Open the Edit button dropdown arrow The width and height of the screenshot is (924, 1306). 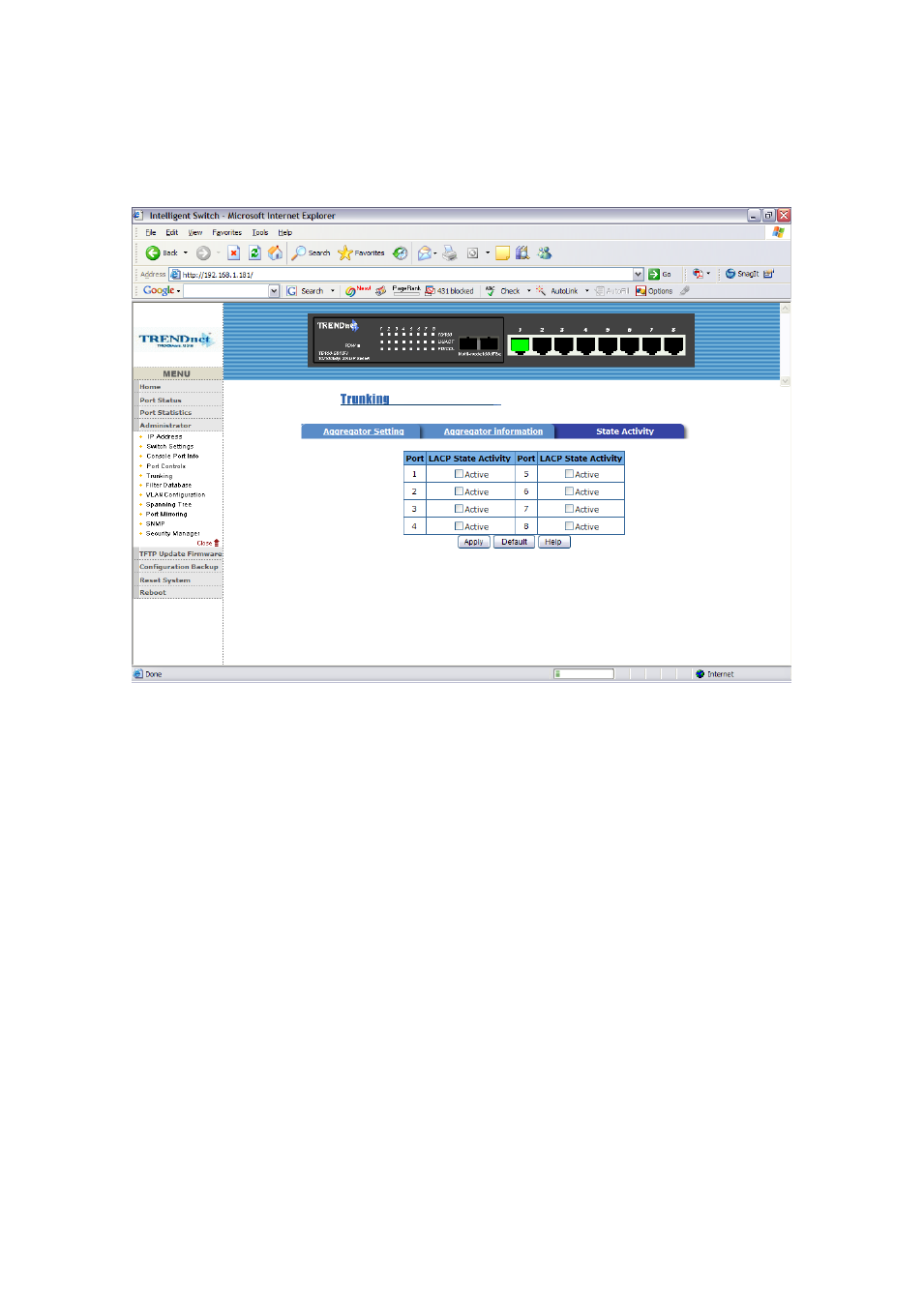coord(488,252)
